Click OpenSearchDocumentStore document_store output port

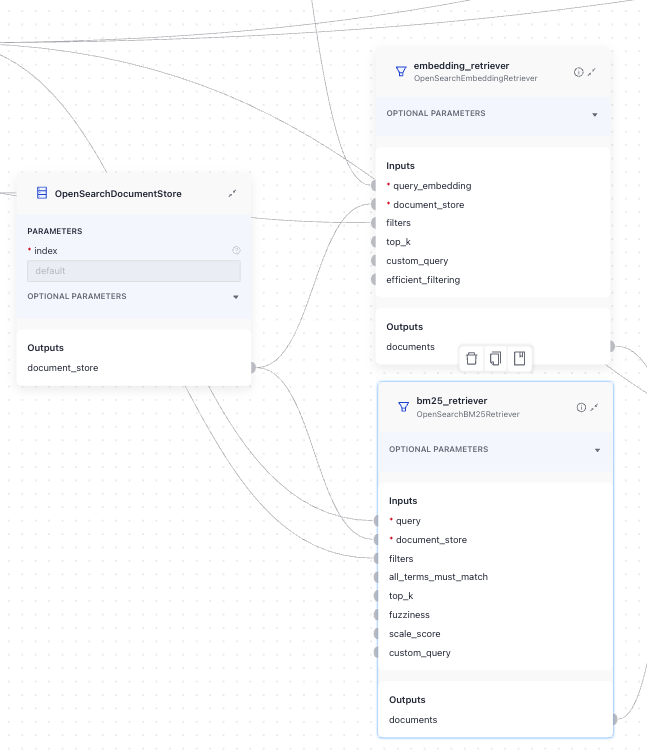pos(253,367)
